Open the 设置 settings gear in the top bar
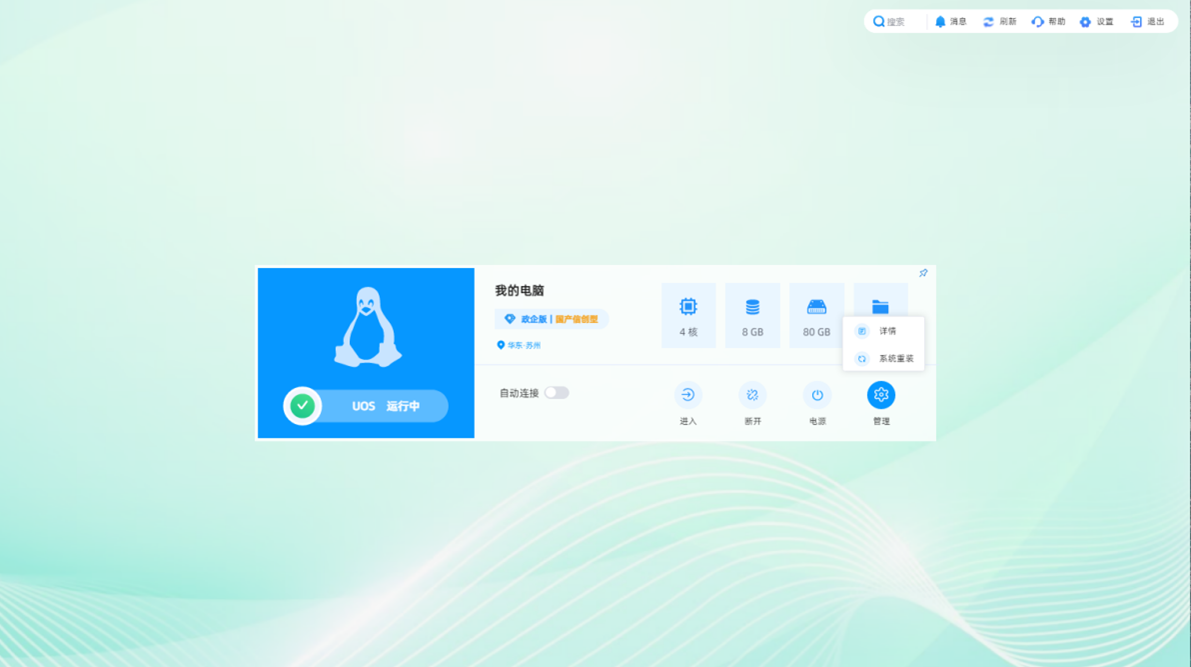Screen dimensions: 1191x667 1085,22
